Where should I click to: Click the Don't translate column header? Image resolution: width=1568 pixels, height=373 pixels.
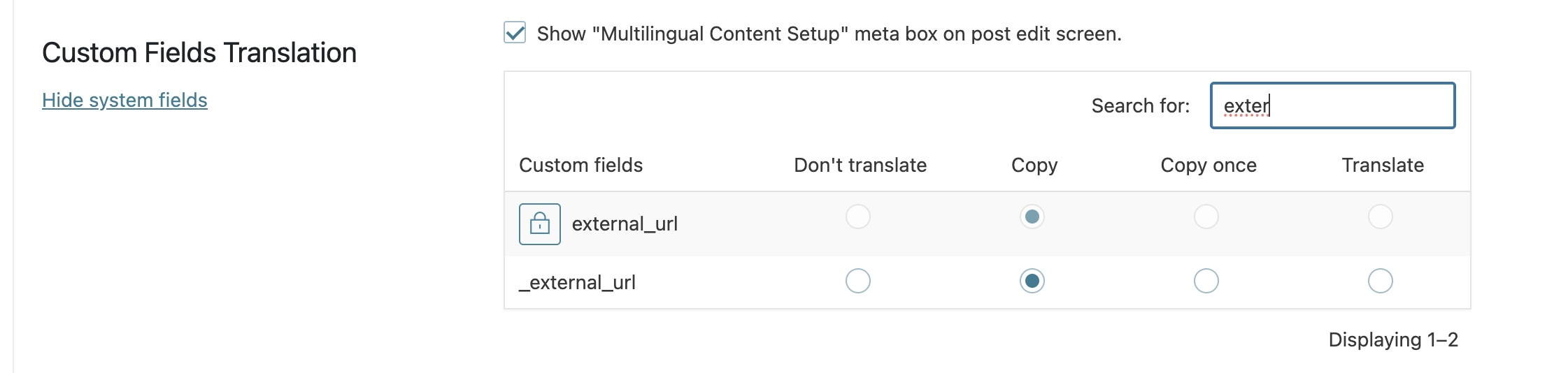pos(860,165)
